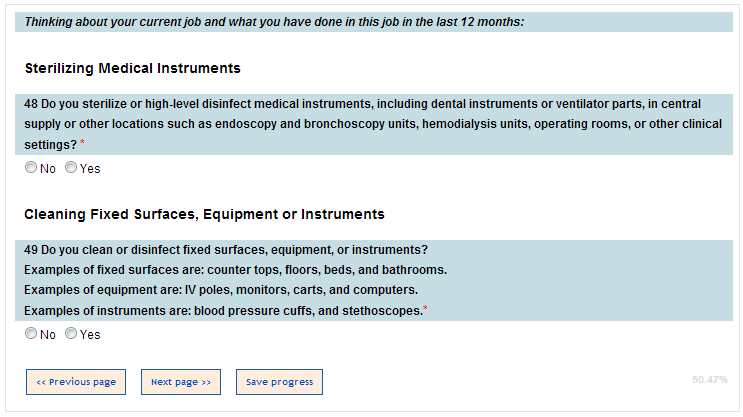Screen dimensions: 743x417
Task: Select Yes radio for question 48
Action: [71, 168]
